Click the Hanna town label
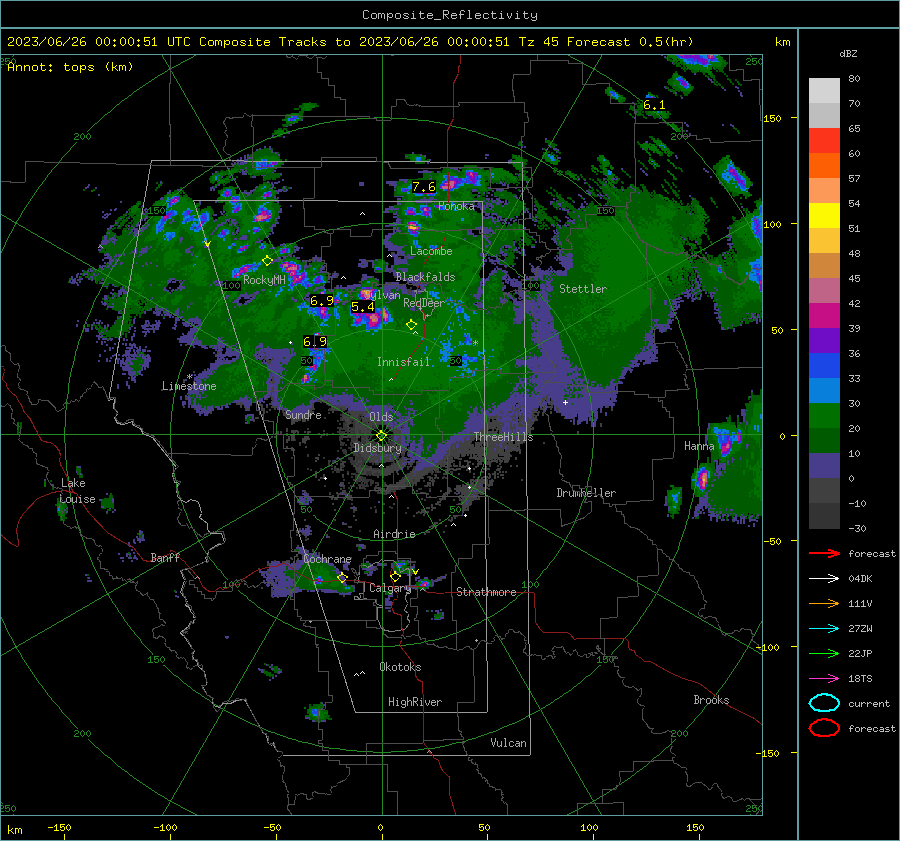This screenshot has width=900, height=841. [x=699, y=446]
